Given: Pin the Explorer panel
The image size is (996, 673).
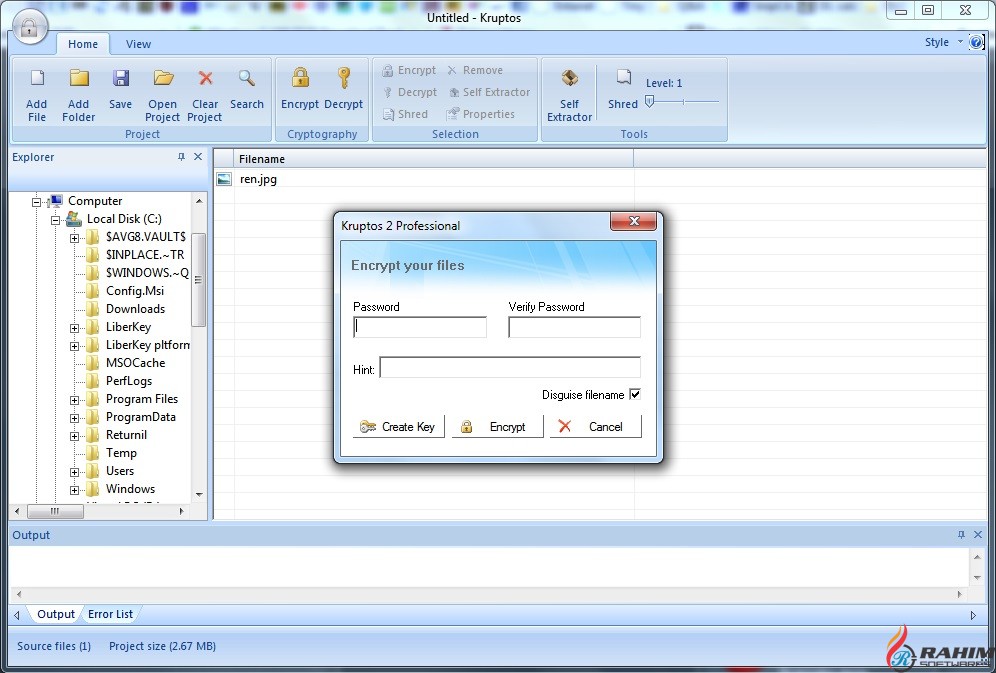Looking at the screenshot, I should click(x=181, y=157).
